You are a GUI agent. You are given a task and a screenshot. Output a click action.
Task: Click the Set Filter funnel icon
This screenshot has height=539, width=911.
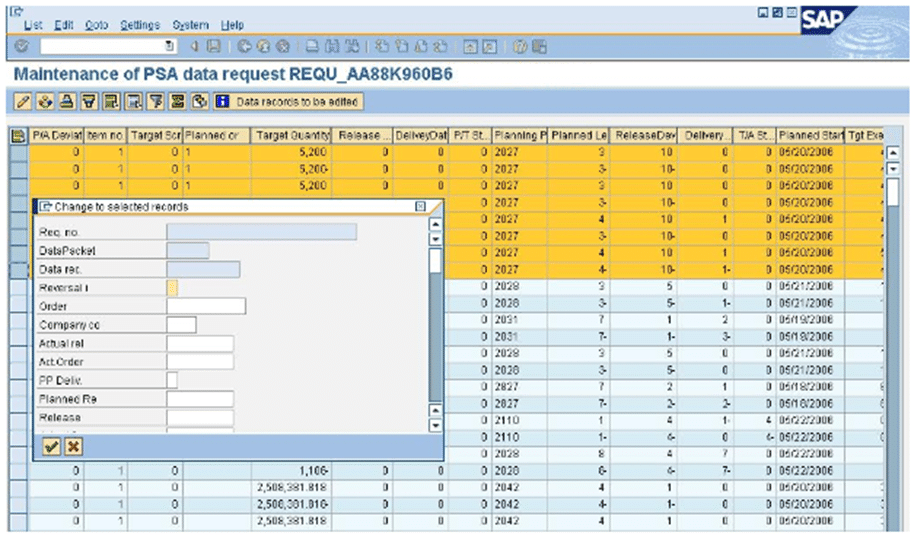[156, 102]
